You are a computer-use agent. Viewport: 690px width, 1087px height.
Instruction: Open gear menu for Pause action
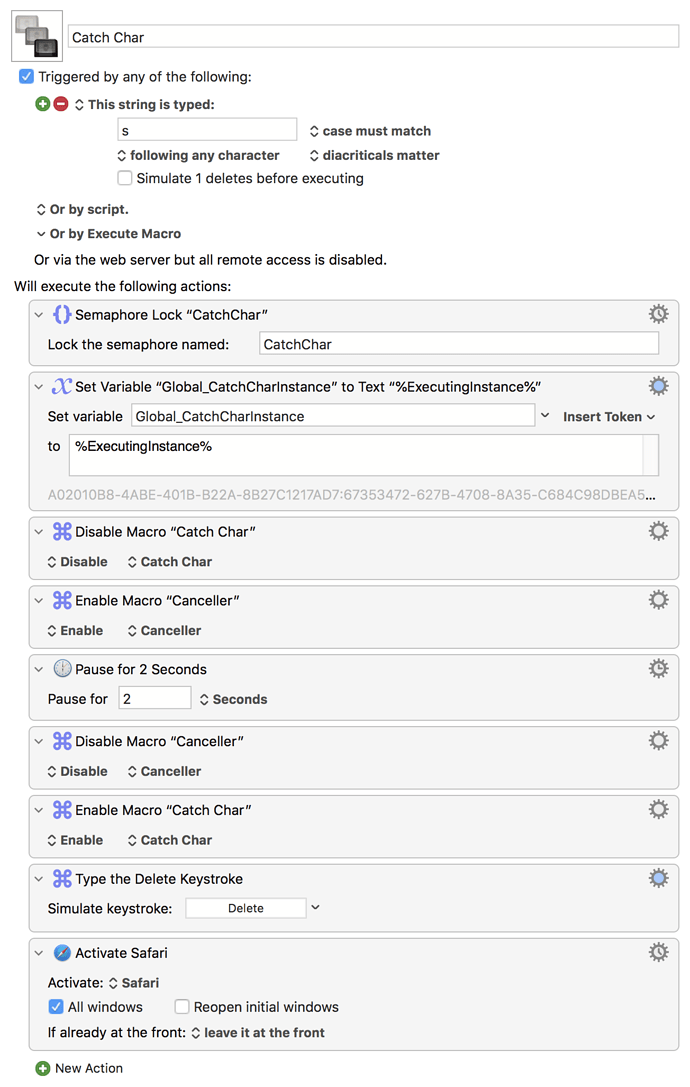[658, 668]
